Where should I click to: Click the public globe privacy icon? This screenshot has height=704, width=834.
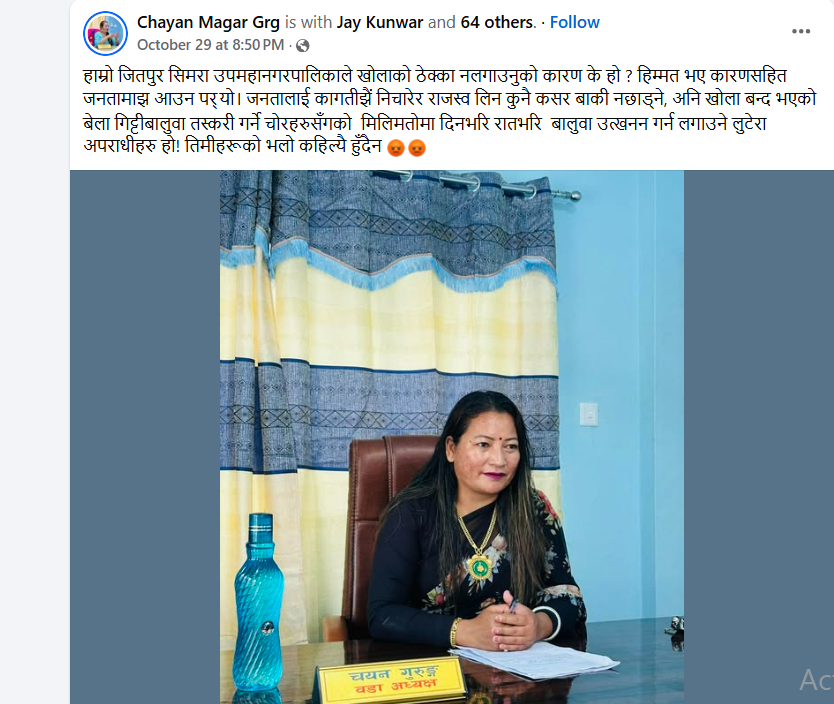click(x=303, y=46)
